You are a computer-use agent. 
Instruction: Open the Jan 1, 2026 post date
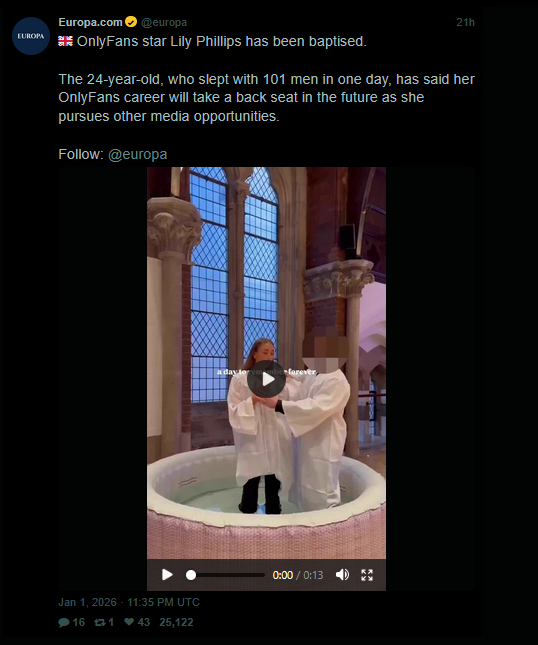click(x=129, y=602)
